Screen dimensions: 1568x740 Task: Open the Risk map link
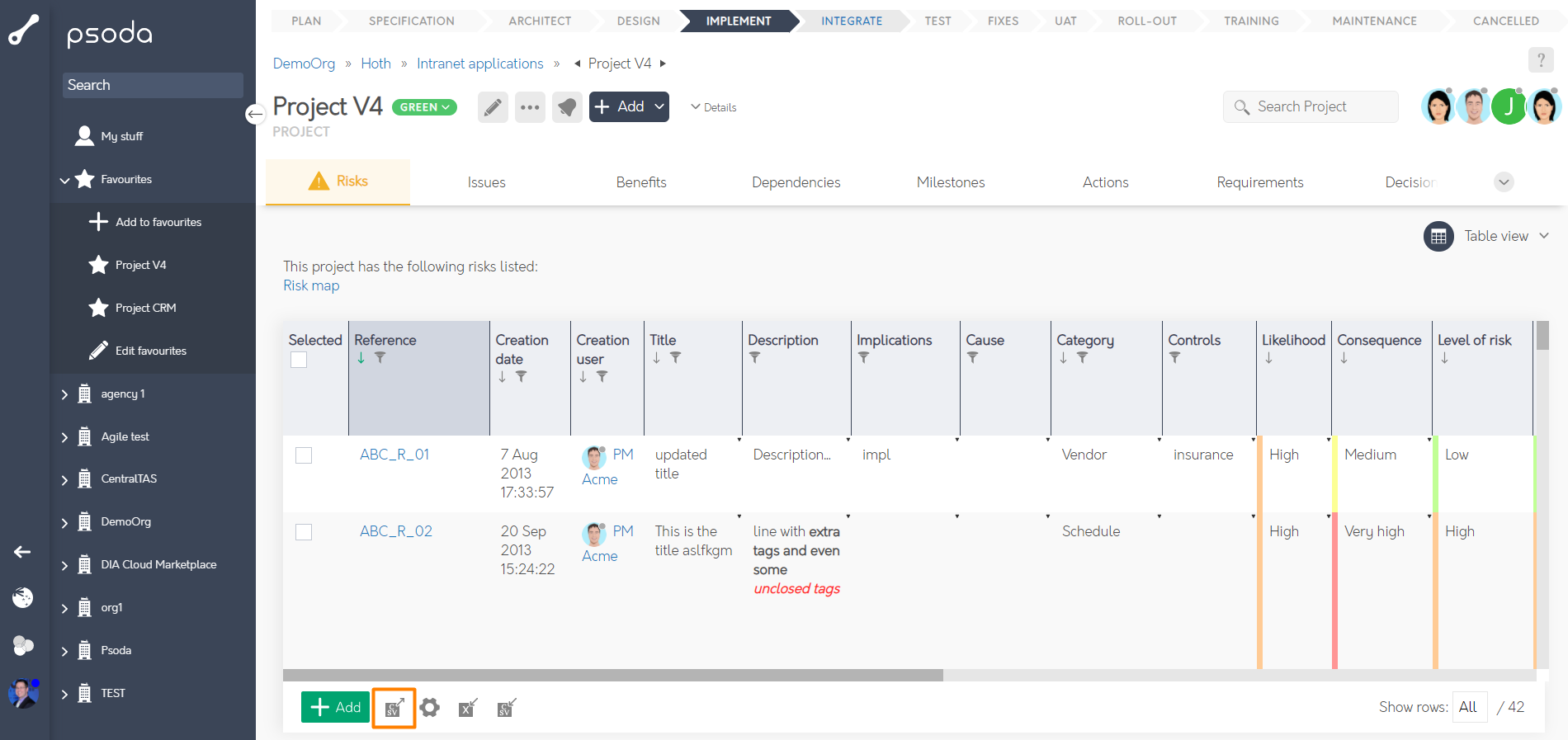(311, 285)
